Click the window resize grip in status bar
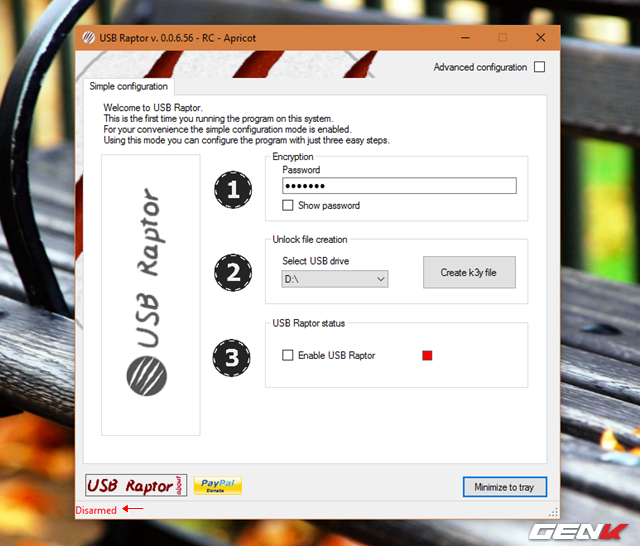This screenshot has width=640, height=546. pos(553,513)
